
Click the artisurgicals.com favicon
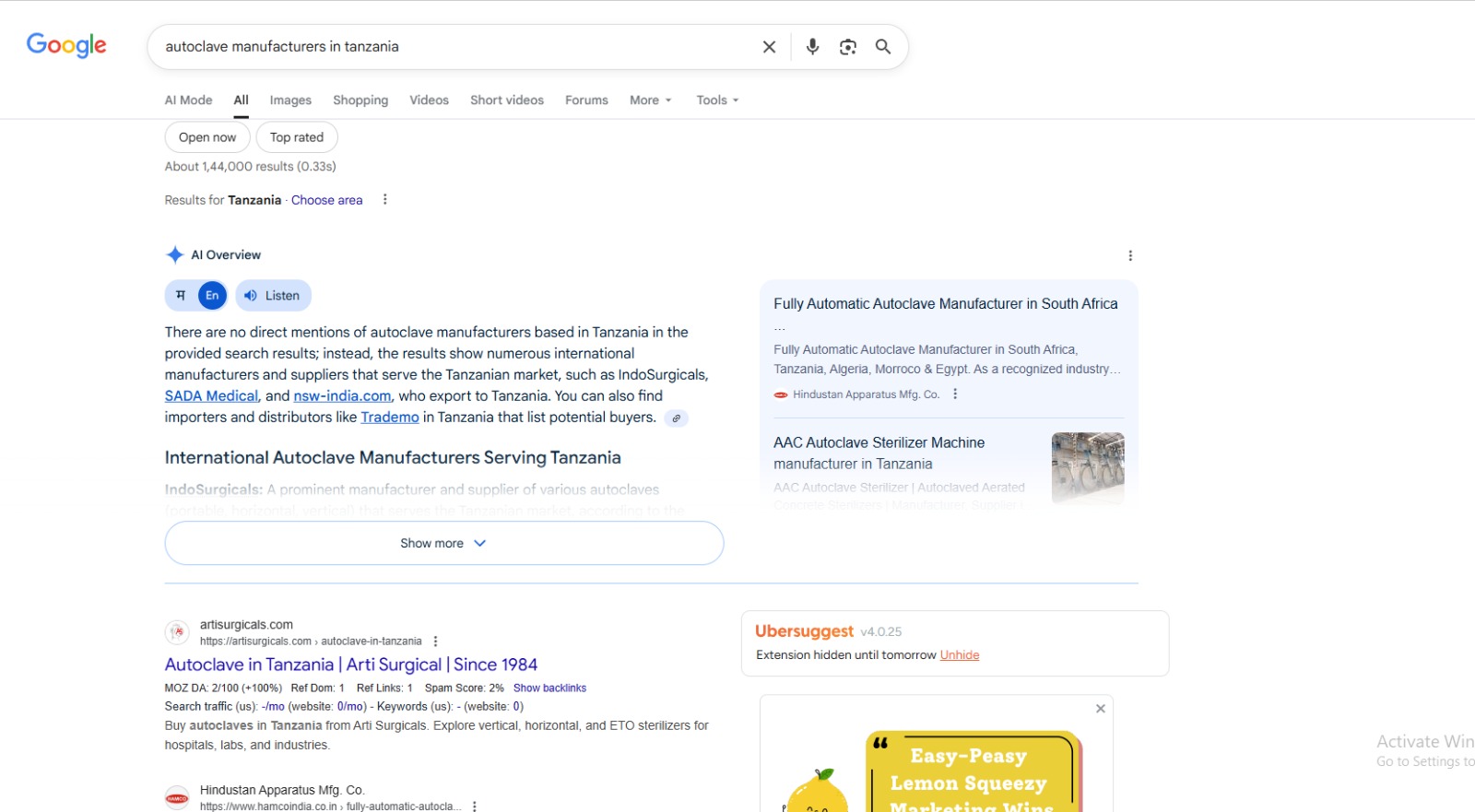(177, 633)
